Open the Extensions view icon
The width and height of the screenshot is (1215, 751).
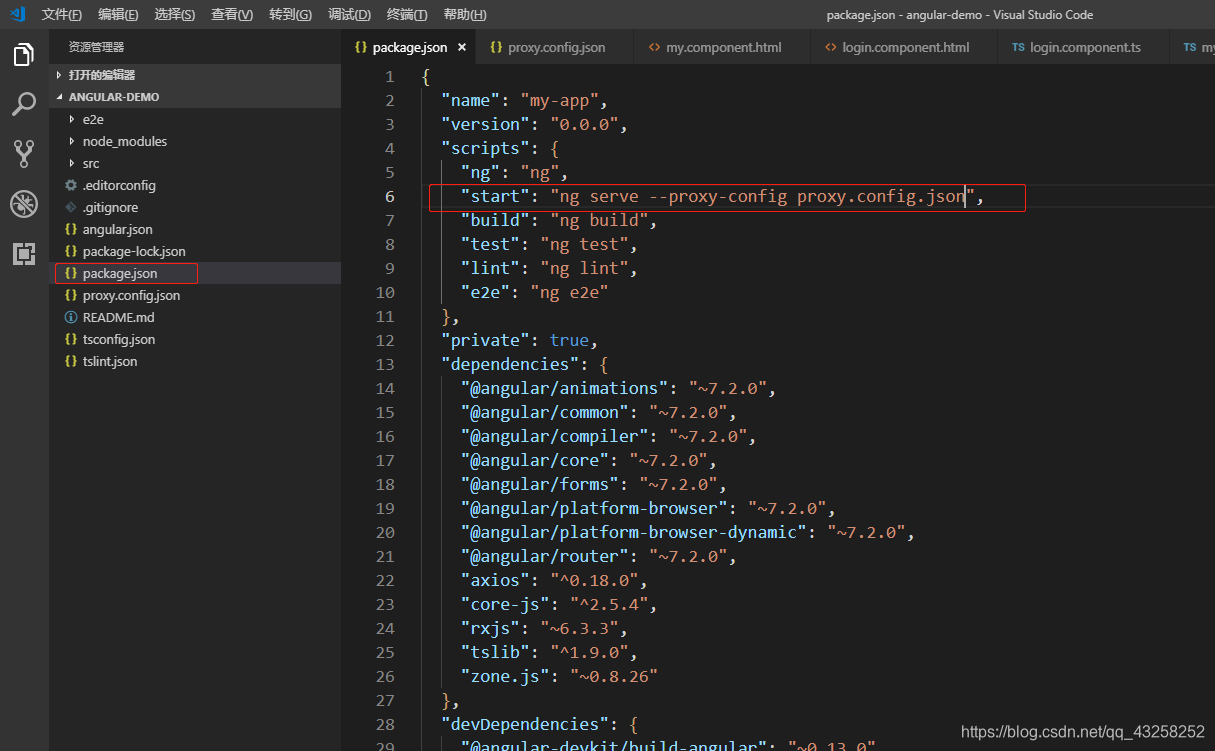pos(24,254)
